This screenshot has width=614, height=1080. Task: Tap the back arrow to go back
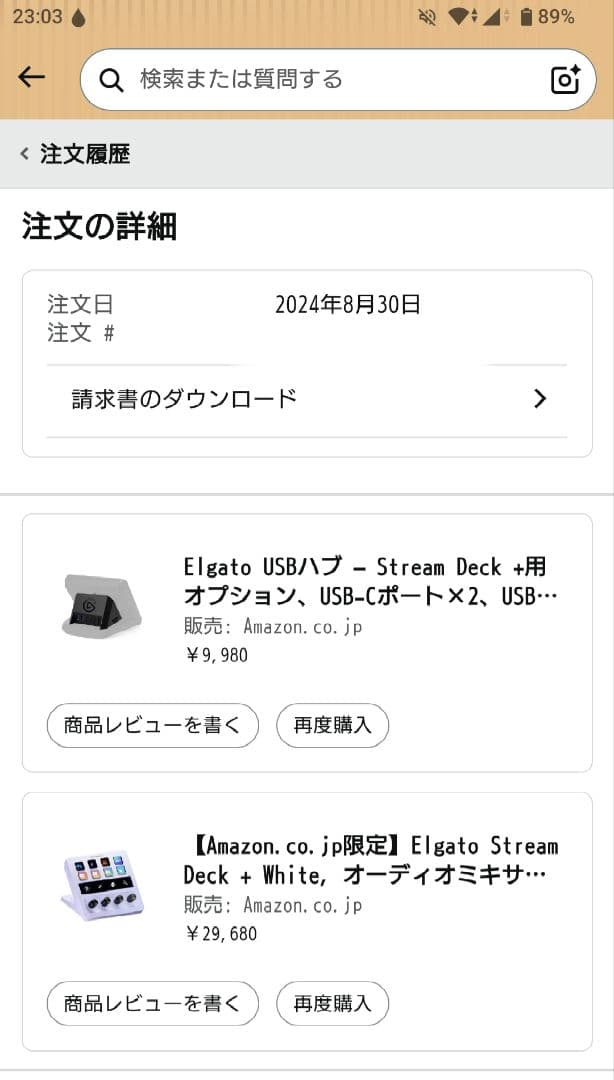pyautogui.click(x=31, y=77)
